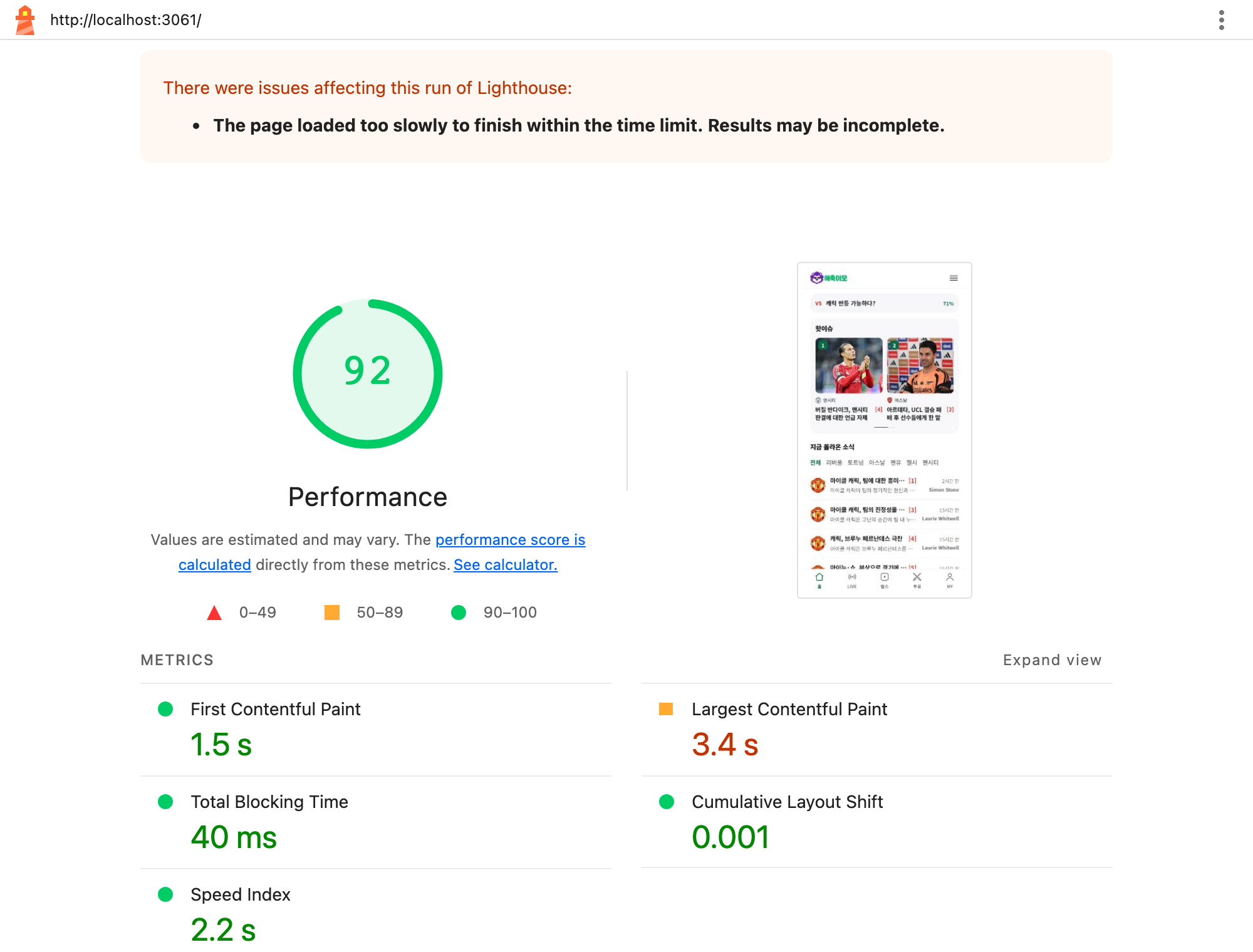Click the http://localhost:3061/ URL text
Screen dimensions: 1253x952
coord(126,20)
